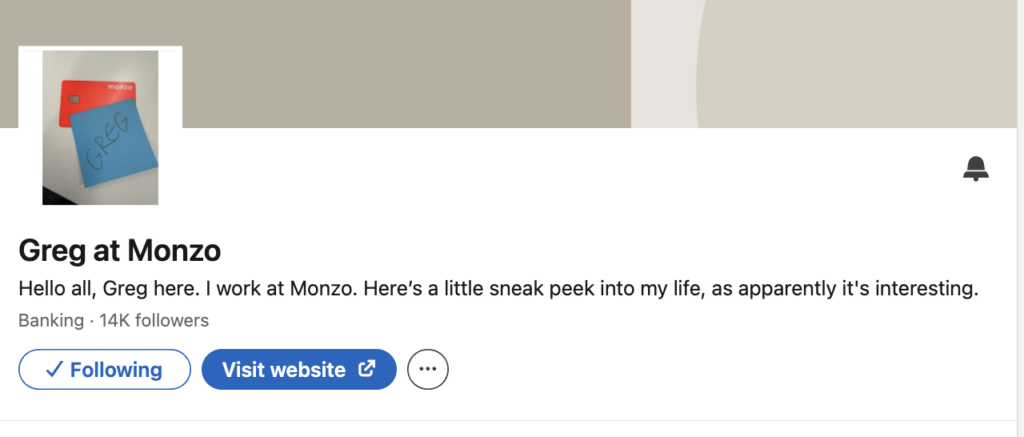Click the Banking industry label
The image size is (1024, 437).
coord(51,321)
